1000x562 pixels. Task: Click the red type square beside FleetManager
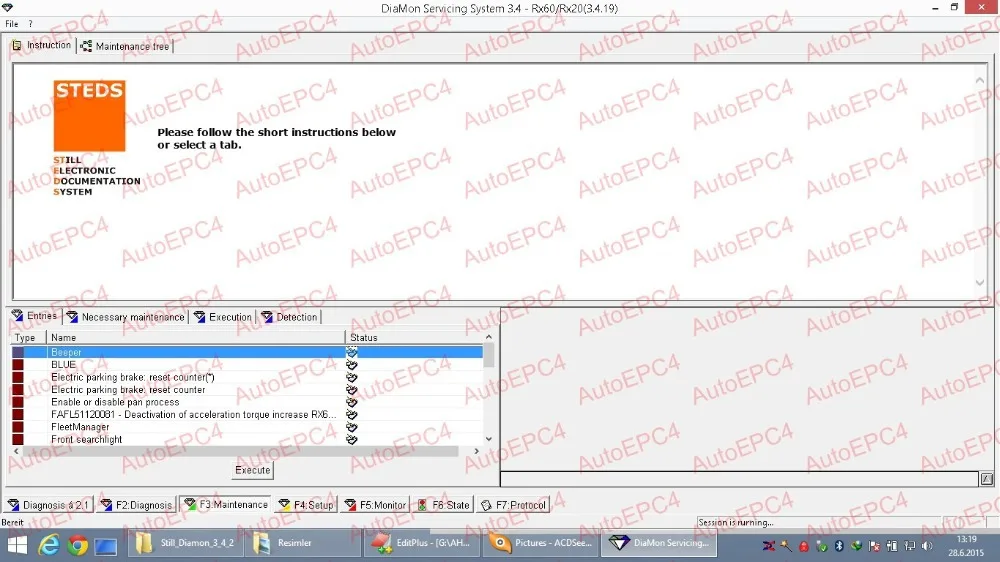pyautogui.click(x=18, y=427)
